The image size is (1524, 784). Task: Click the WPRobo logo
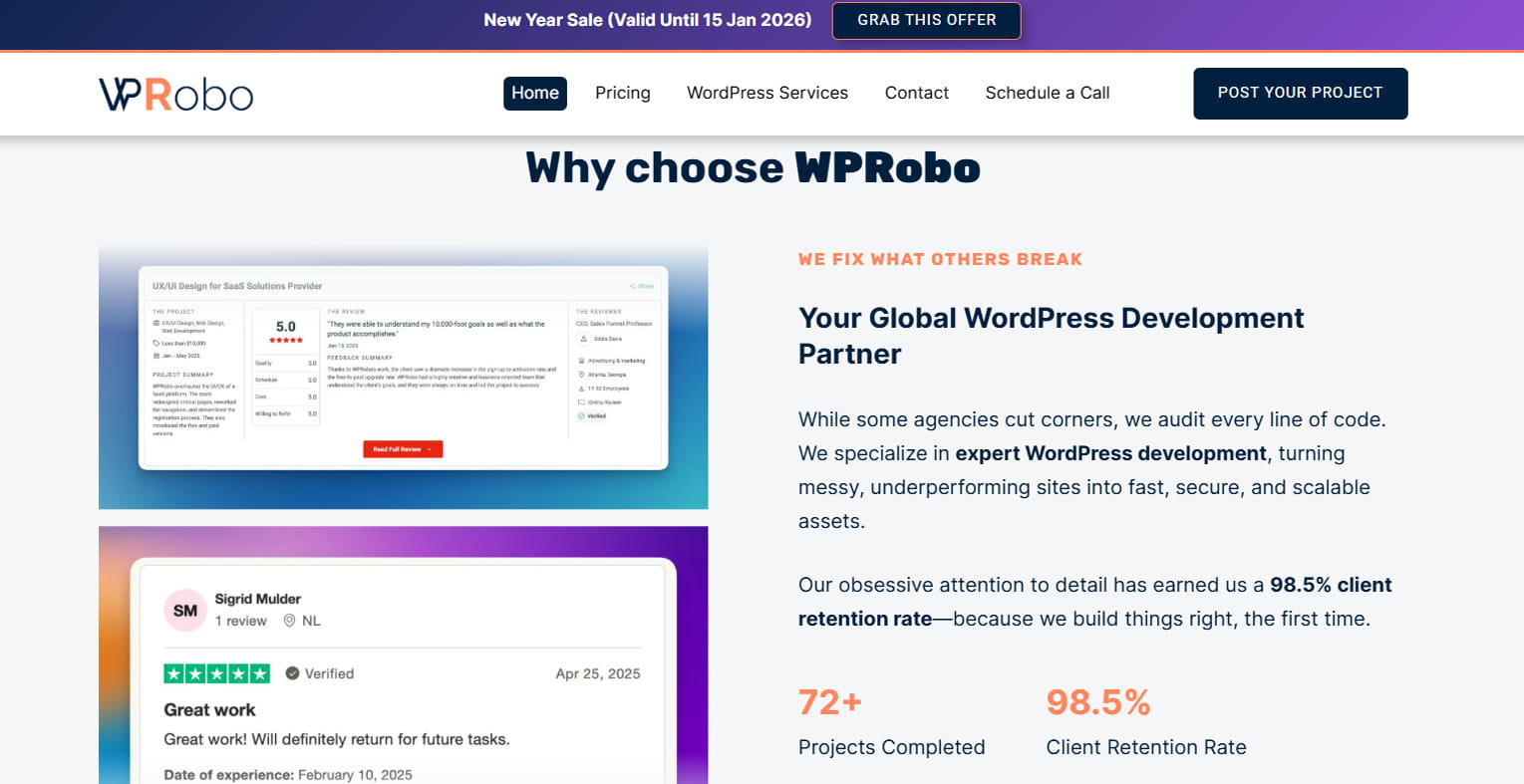(x=175, y=94)
